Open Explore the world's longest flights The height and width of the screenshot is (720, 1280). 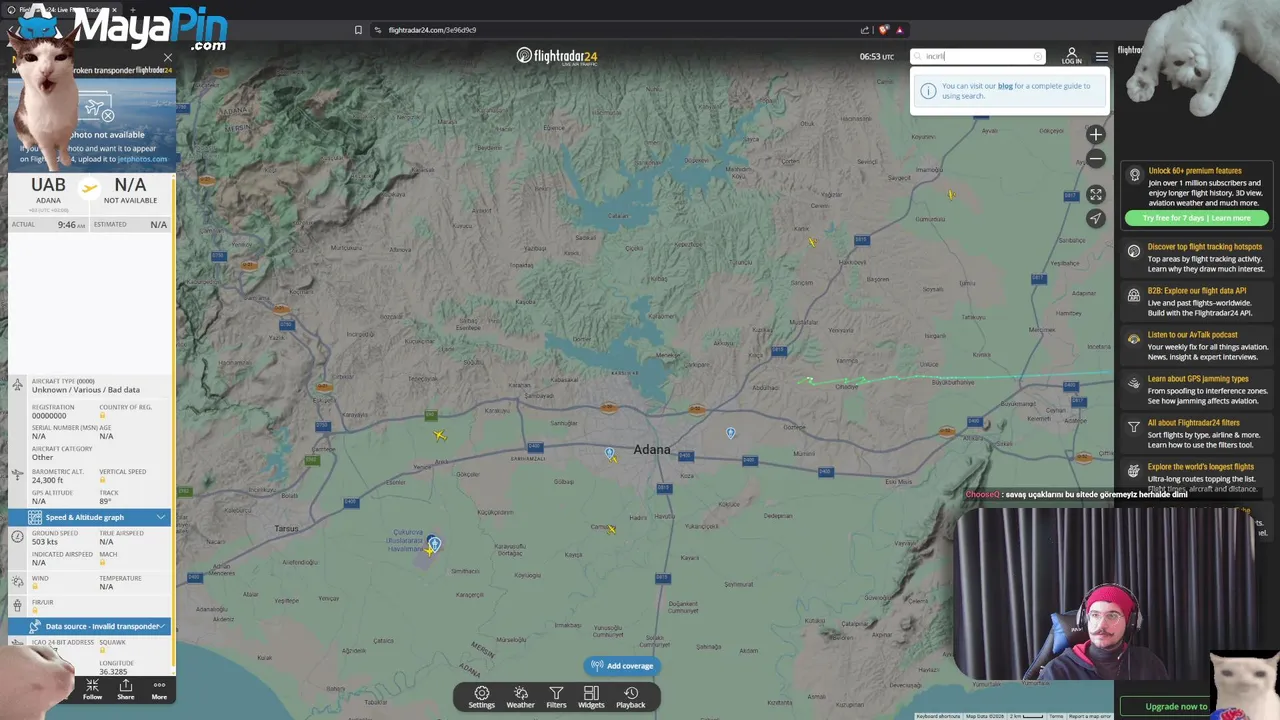click(x=1196, y=477)
